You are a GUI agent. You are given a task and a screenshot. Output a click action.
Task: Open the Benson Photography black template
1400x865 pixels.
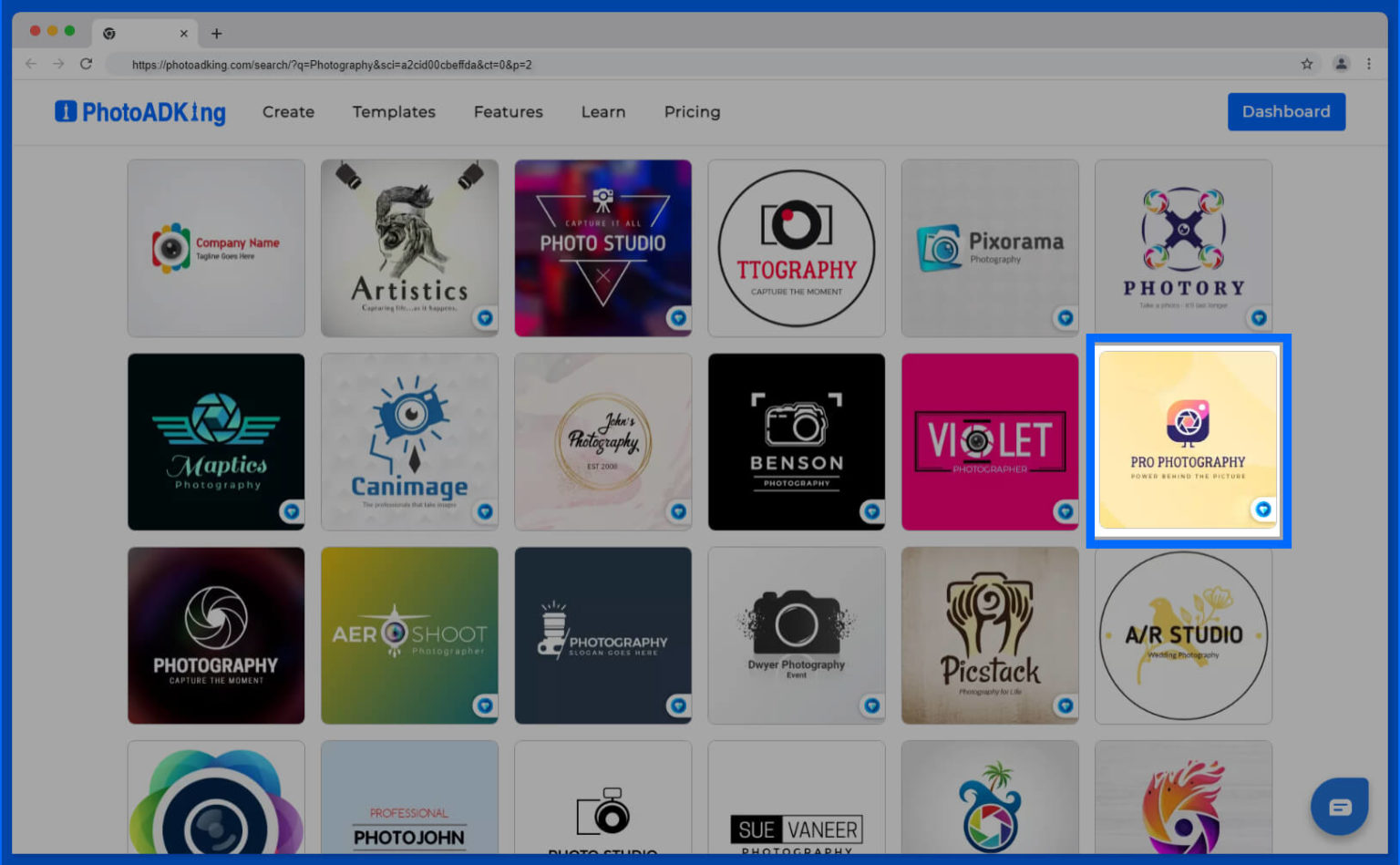(x=796, y=441)
